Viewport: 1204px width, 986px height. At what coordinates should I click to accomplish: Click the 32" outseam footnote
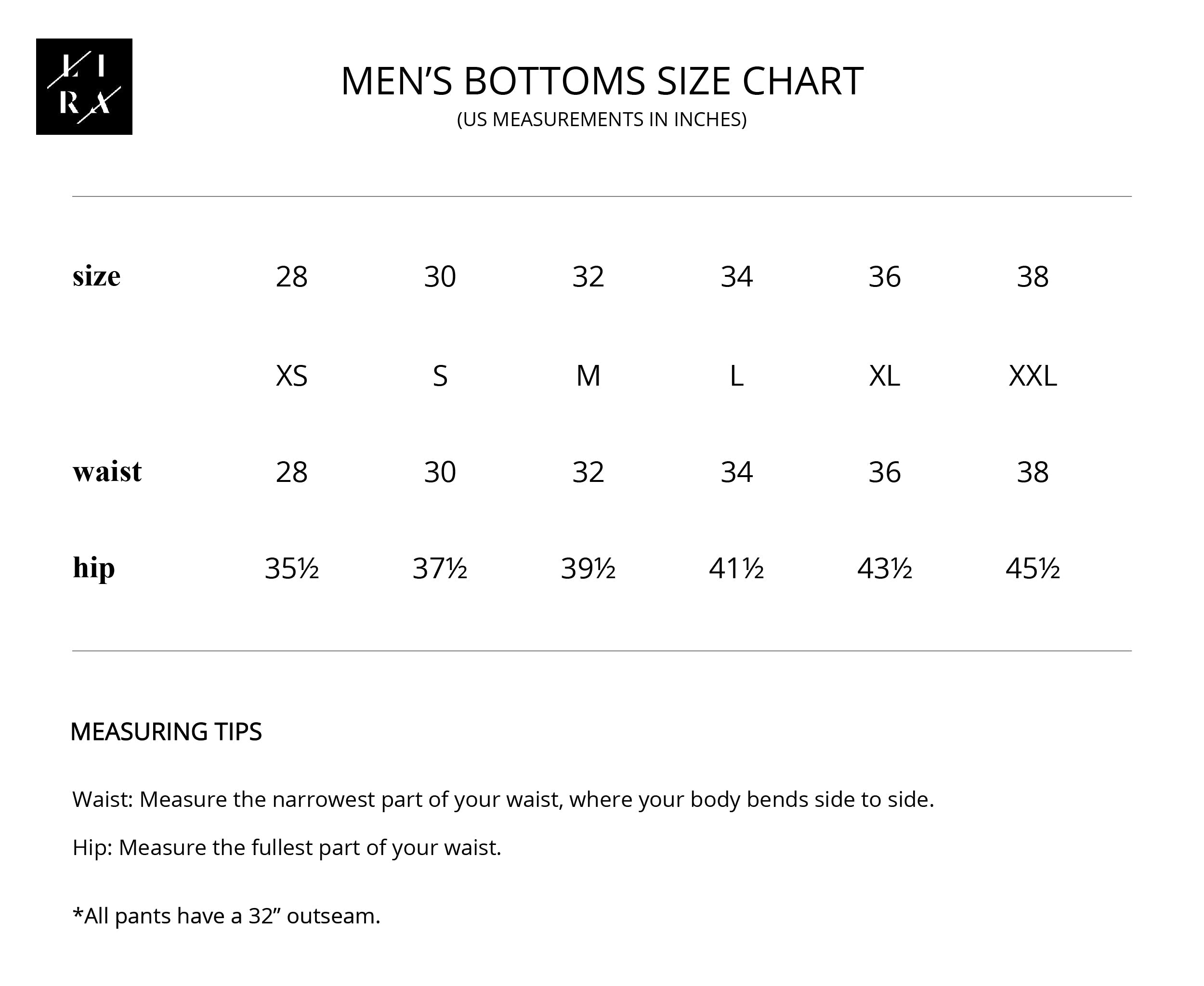coord(226,916)
